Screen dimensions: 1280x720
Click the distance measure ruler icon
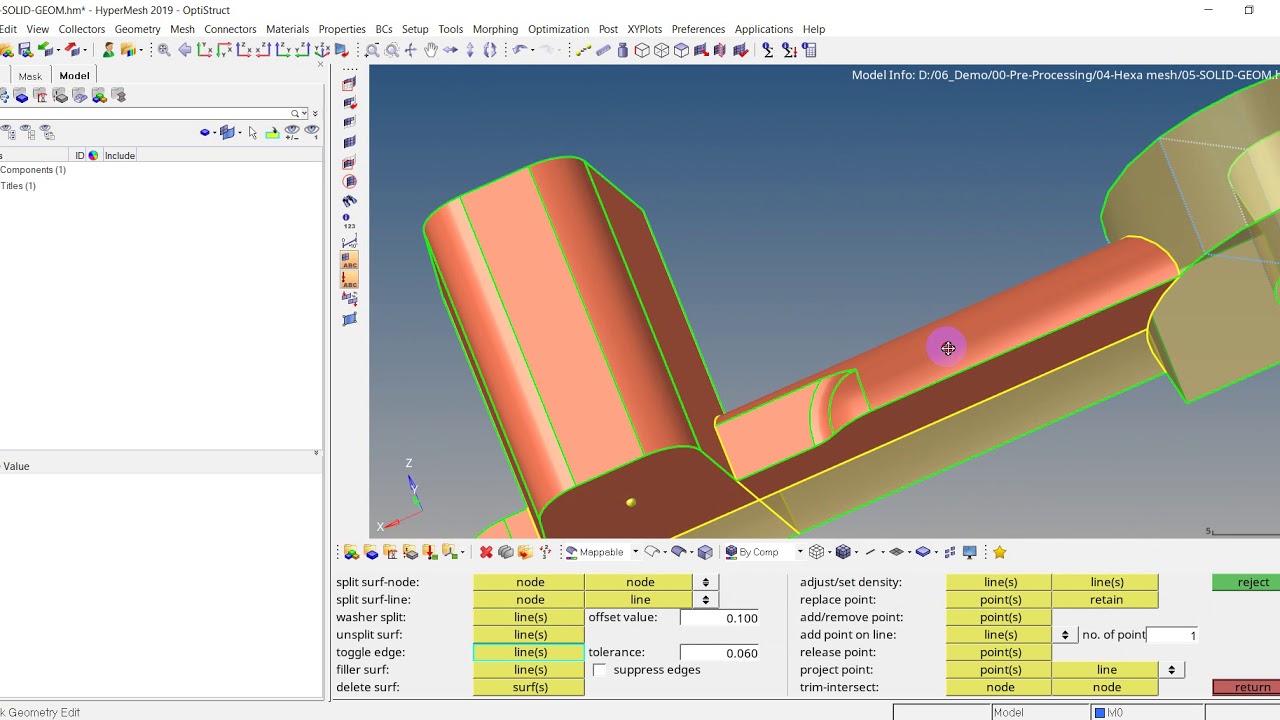(603, 50)
